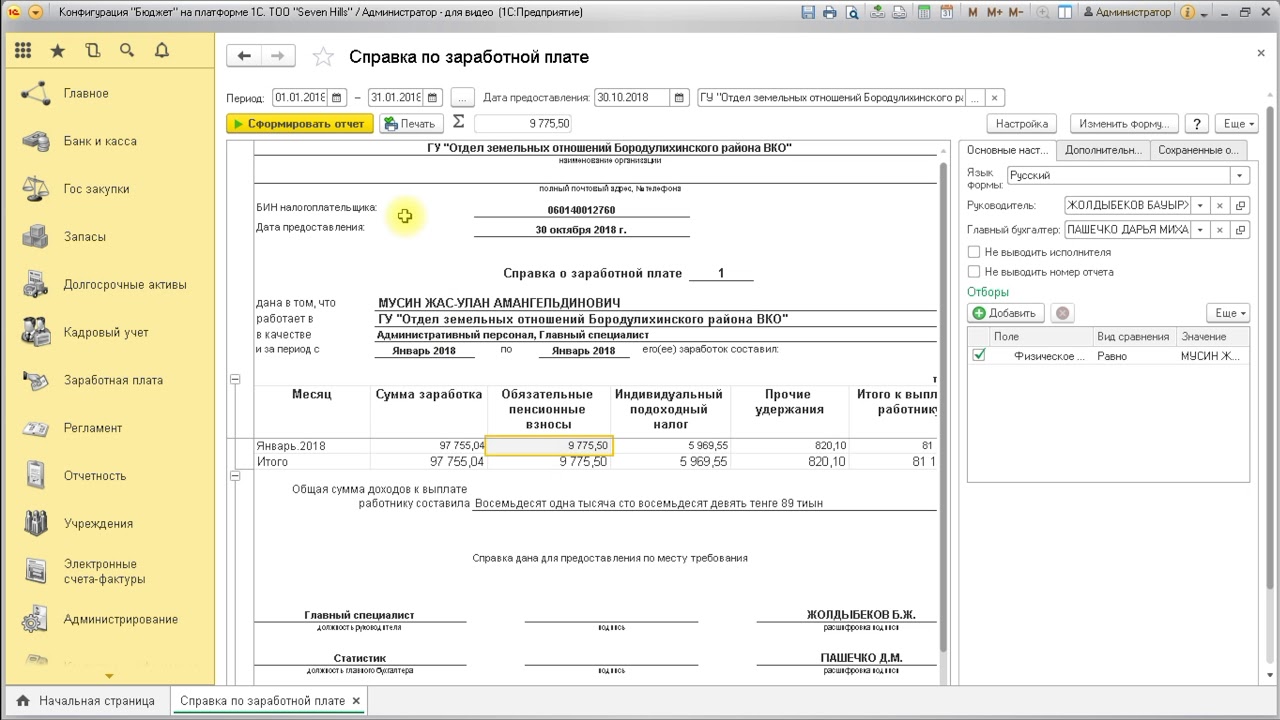1280x720 pixels.
Task: Open 'Заработная плата' section in sidebar
Action: coord(113,380)
